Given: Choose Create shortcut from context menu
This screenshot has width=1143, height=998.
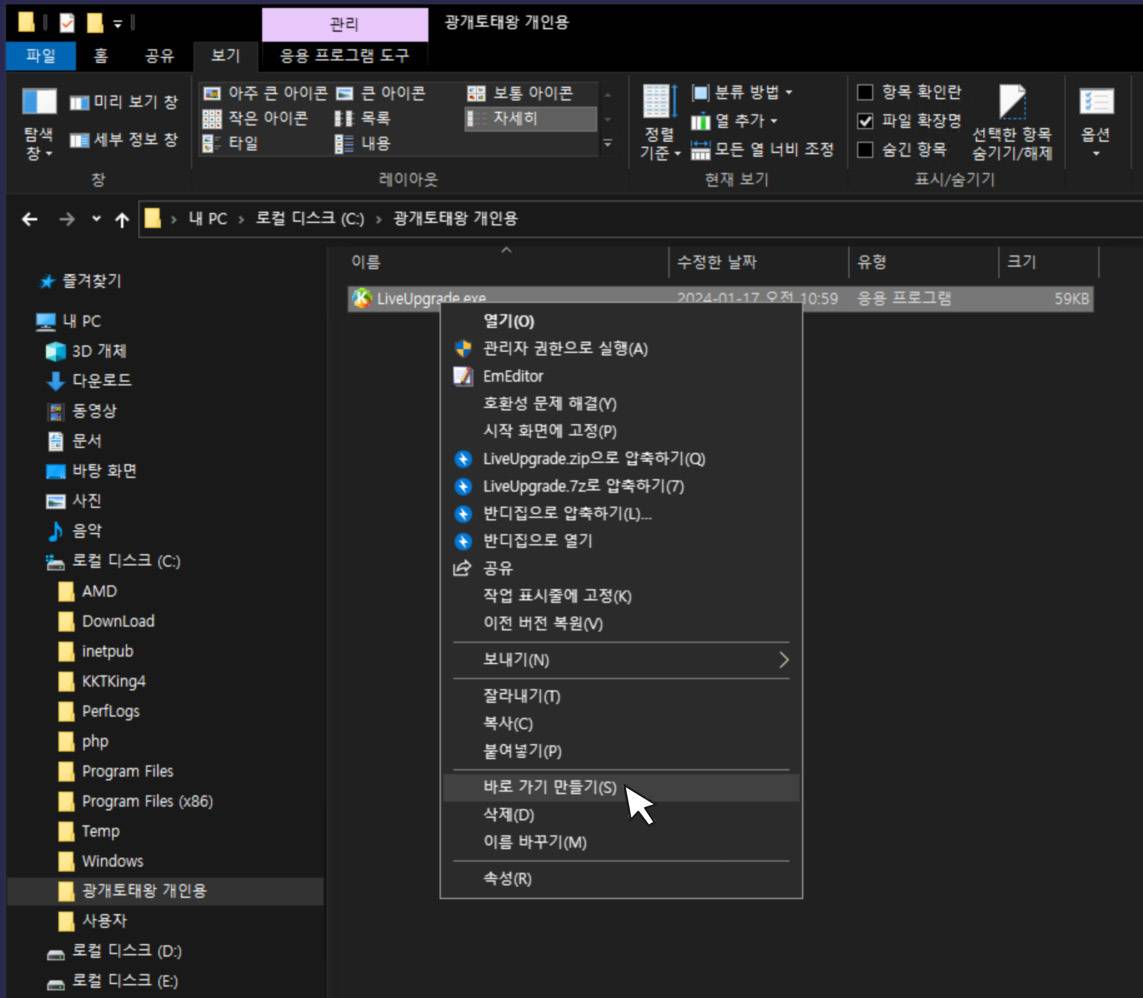Looking at the screenshot, I should [549, 787].
